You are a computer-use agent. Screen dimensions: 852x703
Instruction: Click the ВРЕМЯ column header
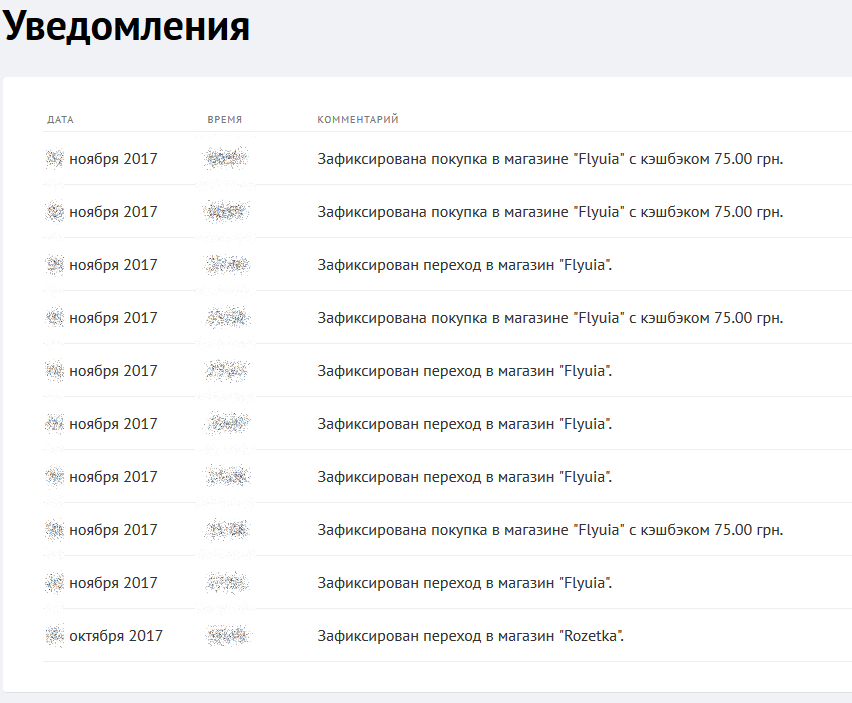click(224, 120)
